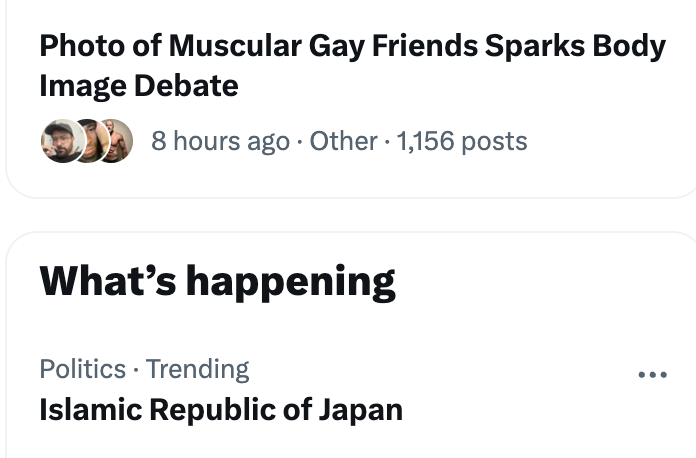Click the word 'Friends' in the story headline
The height and width of the screenshot is (458, 696).
(425, 46)
